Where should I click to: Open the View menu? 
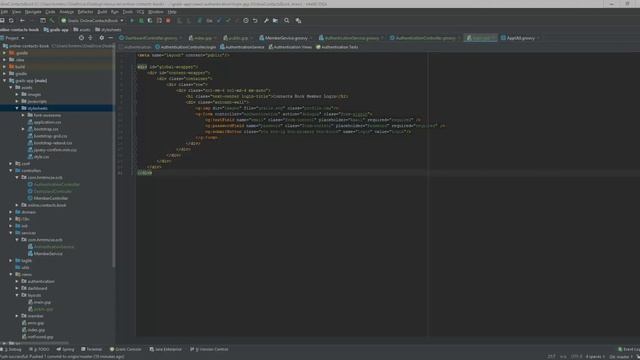point(16,12)
